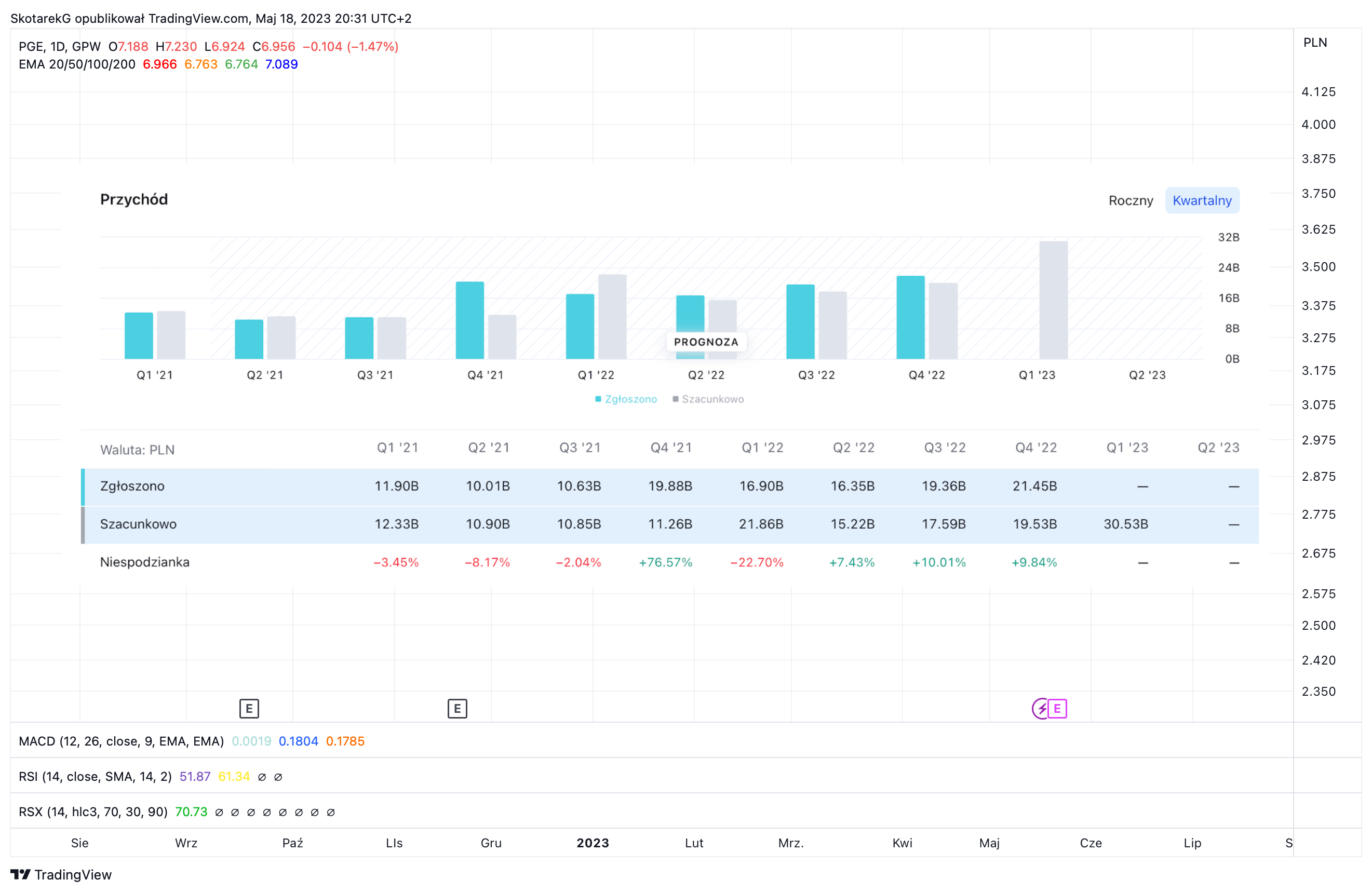
Task: Toggle the Zgłoszono legend series
Action: pos(626,399)
